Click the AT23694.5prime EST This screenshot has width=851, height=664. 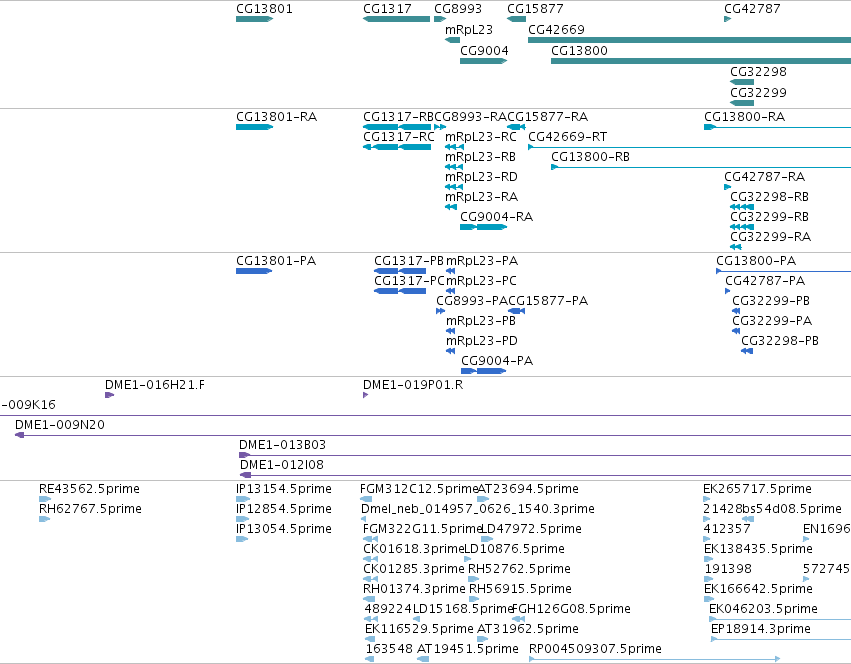pos(483,499)
